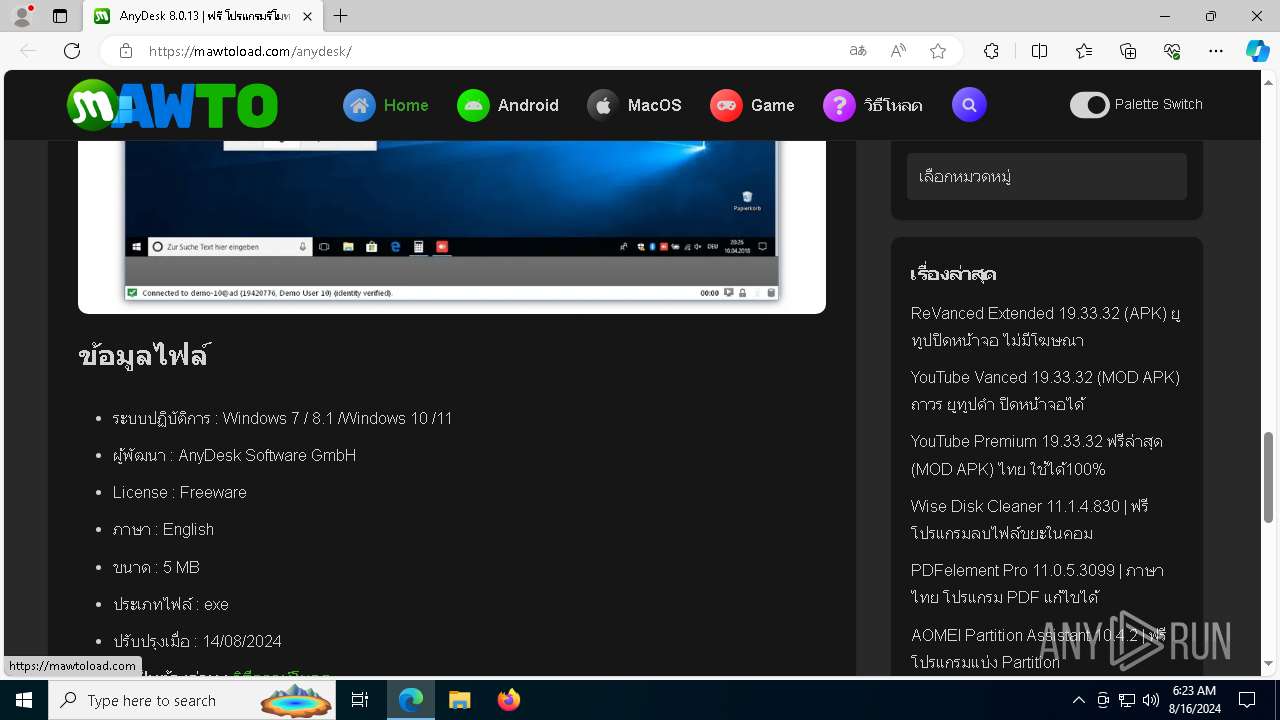
Task: Open YouTube Vanced 19.33.32 article link
Action: tap(1045, 391)
